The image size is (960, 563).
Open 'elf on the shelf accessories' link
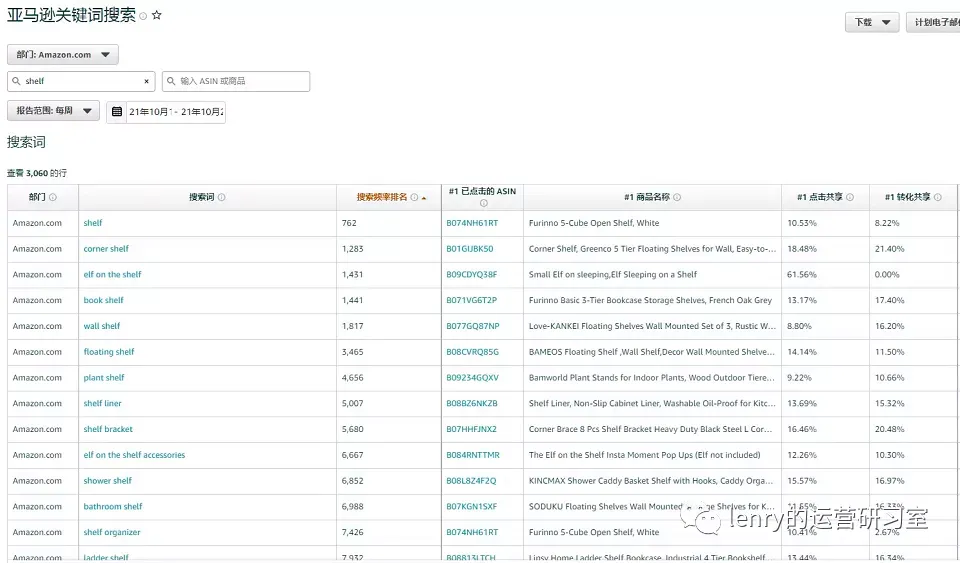coord(134,455)
